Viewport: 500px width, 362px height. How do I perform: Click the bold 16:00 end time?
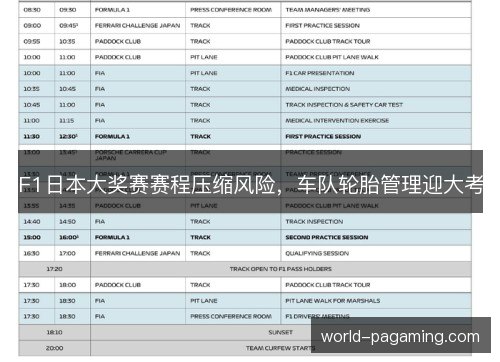[x=69, y=238]
